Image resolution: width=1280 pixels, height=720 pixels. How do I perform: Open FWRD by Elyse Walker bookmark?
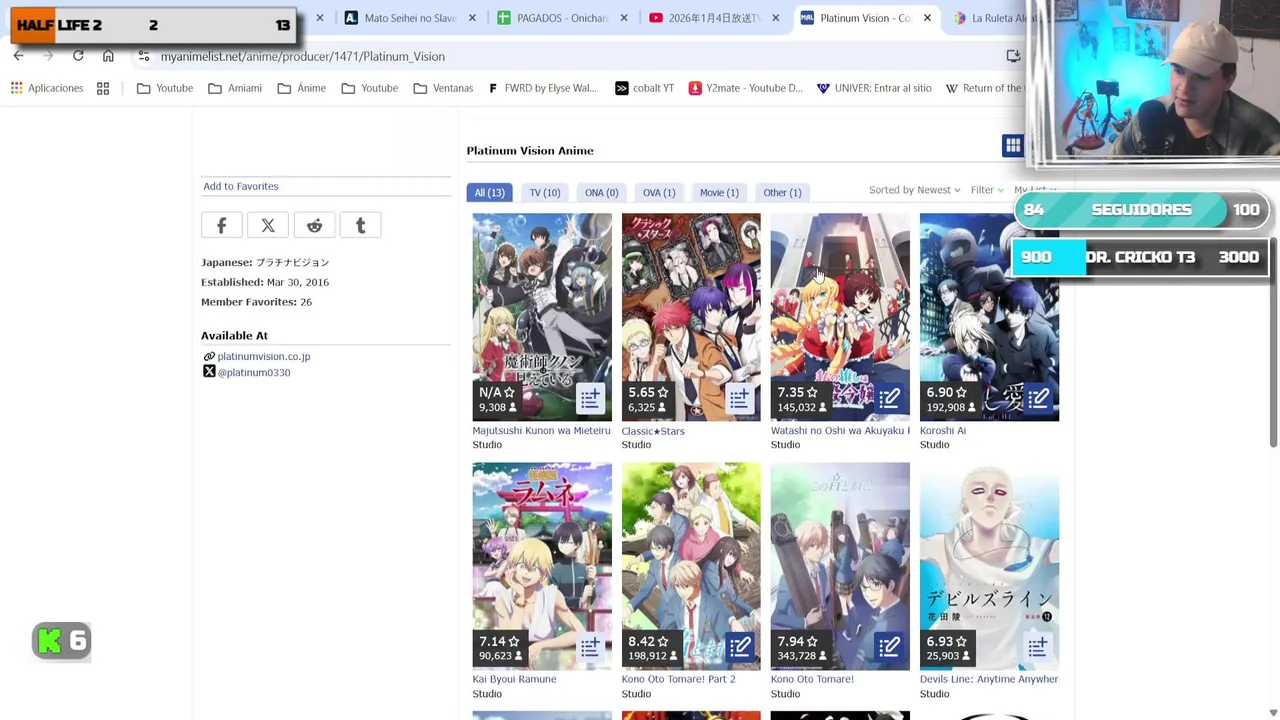coord(542,88)
